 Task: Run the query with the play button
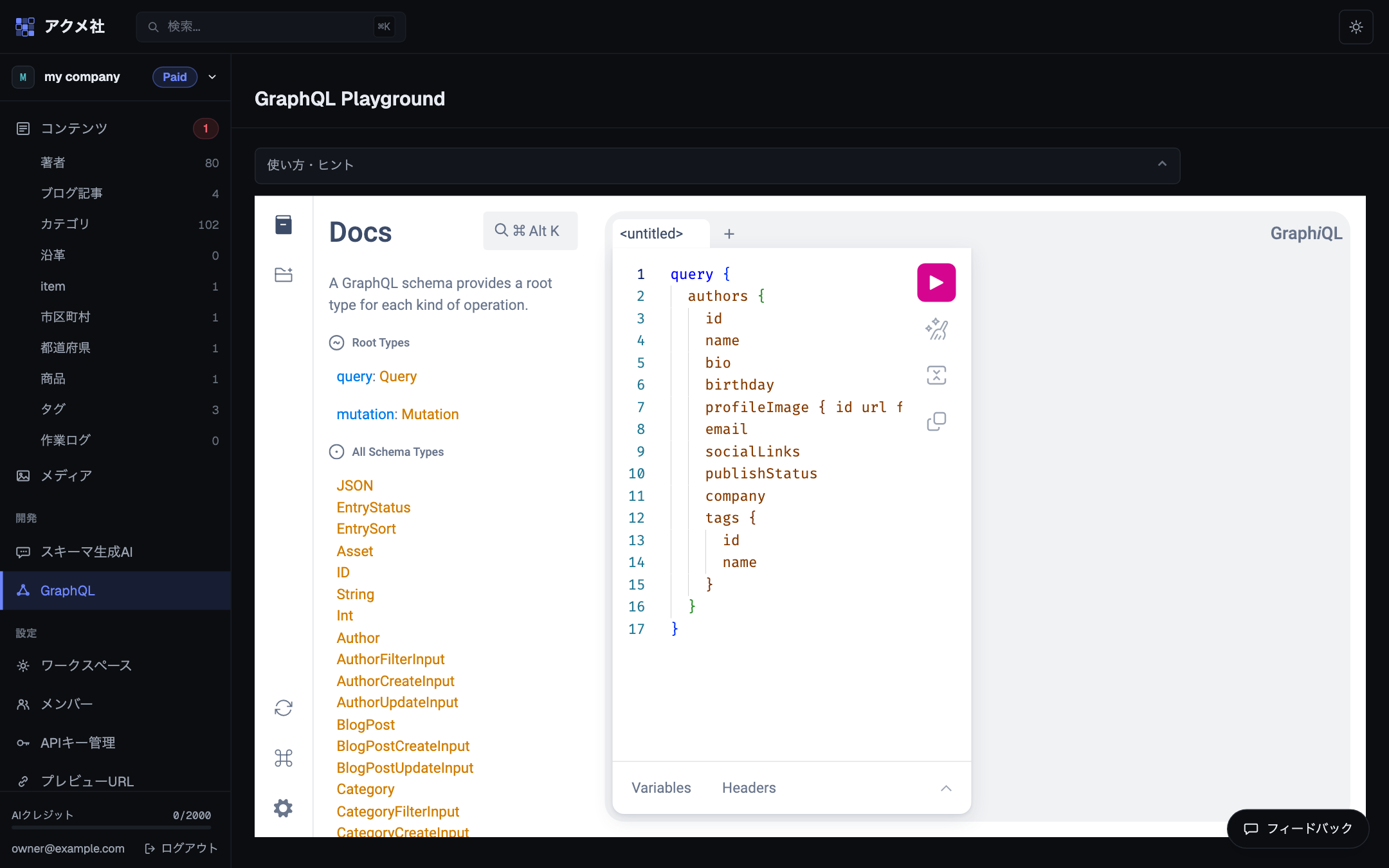pos(936,282)
